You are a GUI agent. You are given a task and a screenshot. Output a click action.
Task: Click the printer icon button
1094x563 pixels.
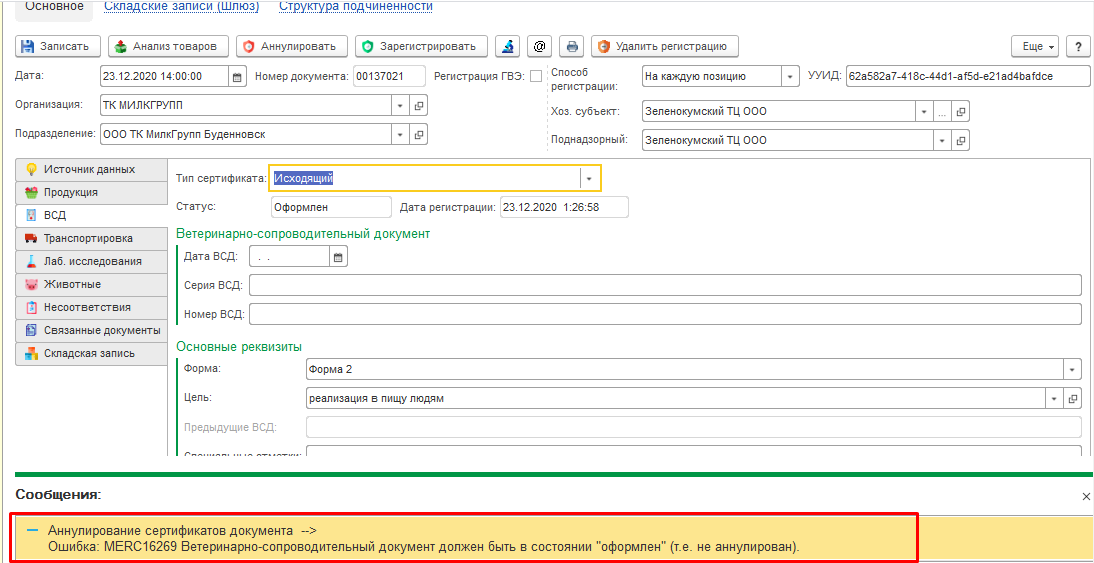point(572,47)
